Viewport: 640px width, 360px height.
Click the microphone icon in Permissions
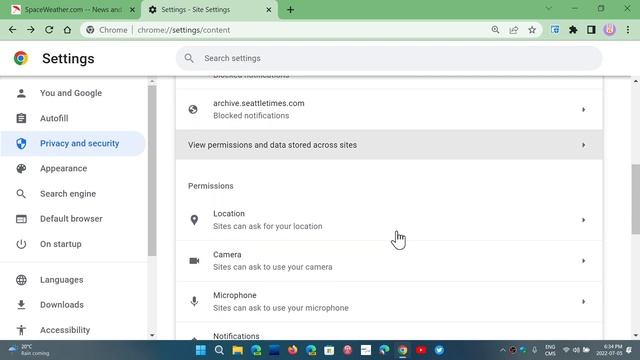coord(194,302)
